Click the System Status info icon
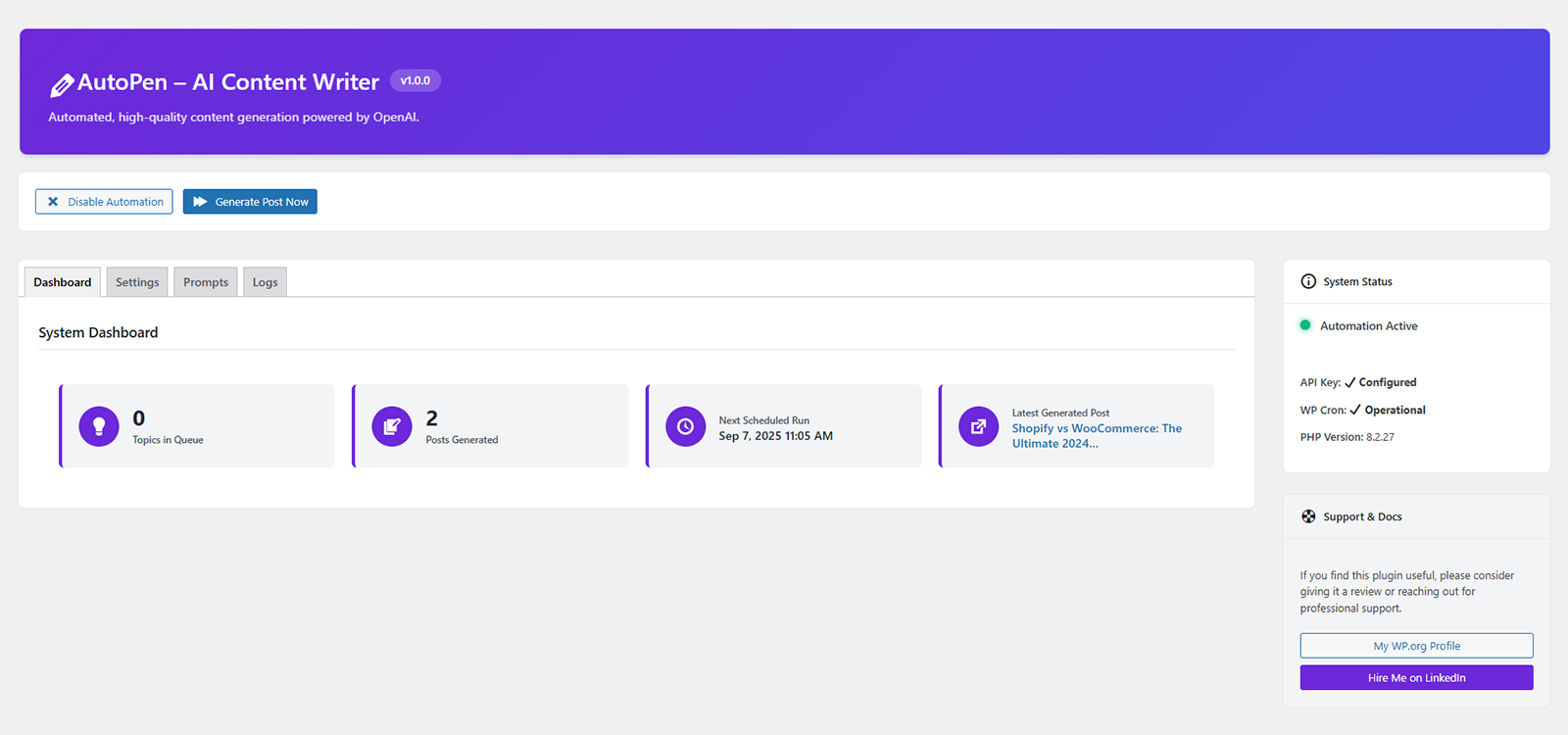This screenshot has height=735, width=1568. tap(1308, 281)
